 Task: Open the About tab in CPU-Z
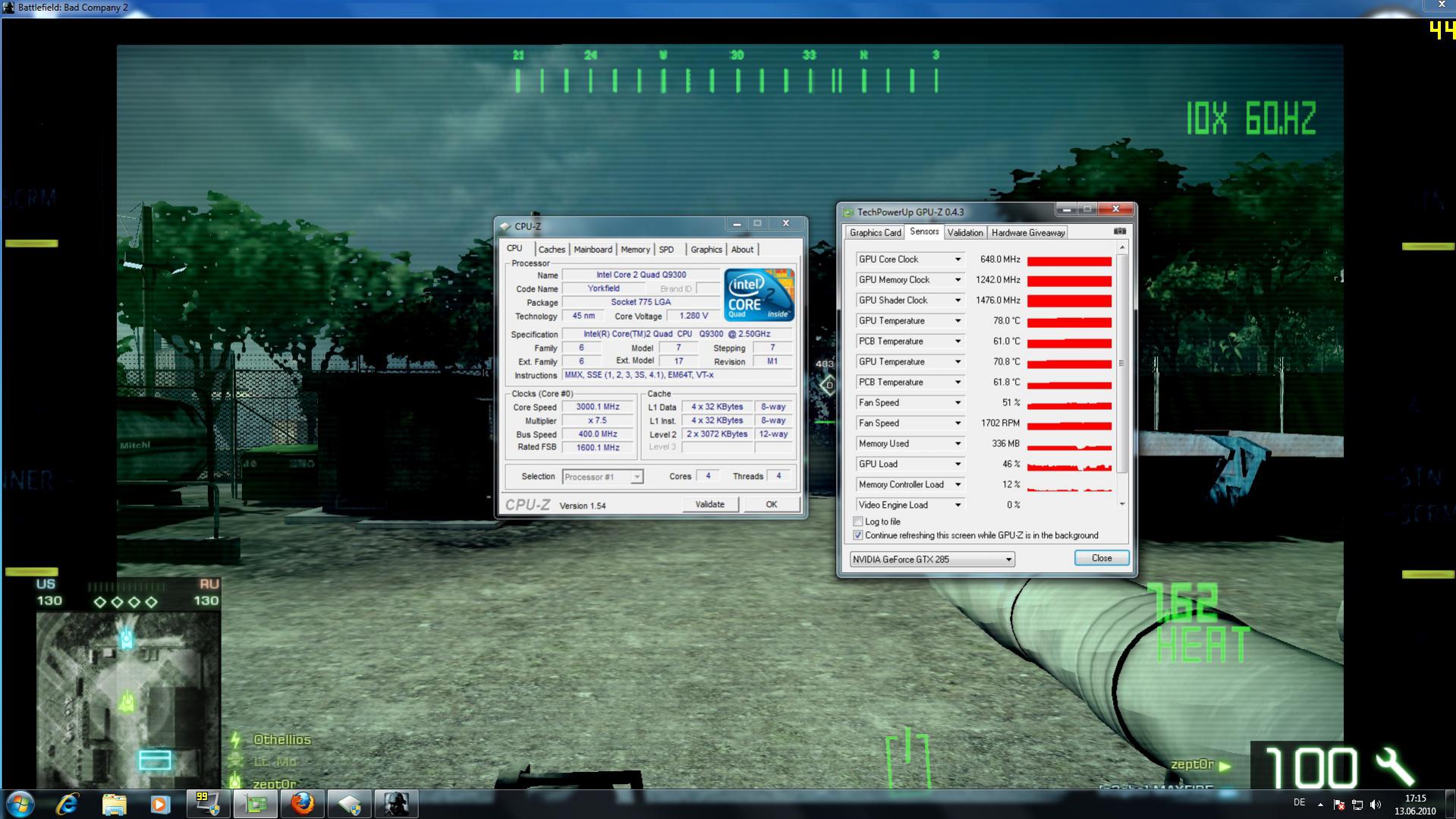[742, 250]
